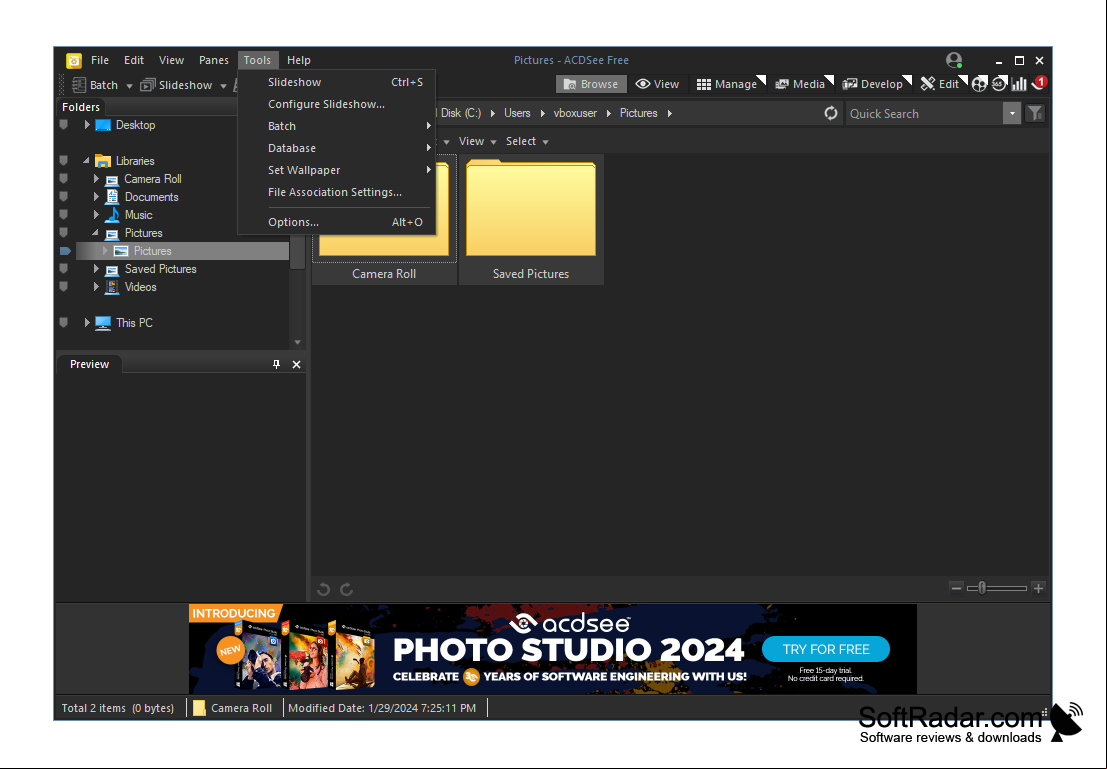This screenshot has height=769, width=1107.
Task: Open the Batch submenu in Tools menu
Action: click(x=337, y=126)
